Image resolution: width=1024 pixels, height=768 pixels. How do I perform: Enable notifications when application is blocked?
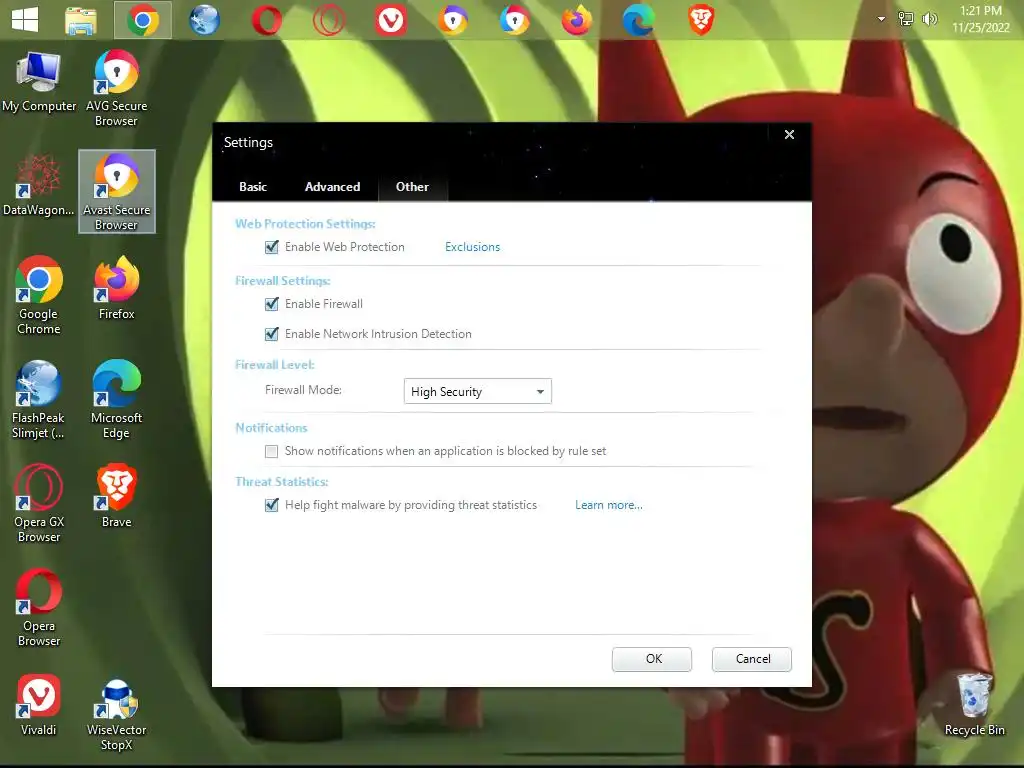coord(272,451)
